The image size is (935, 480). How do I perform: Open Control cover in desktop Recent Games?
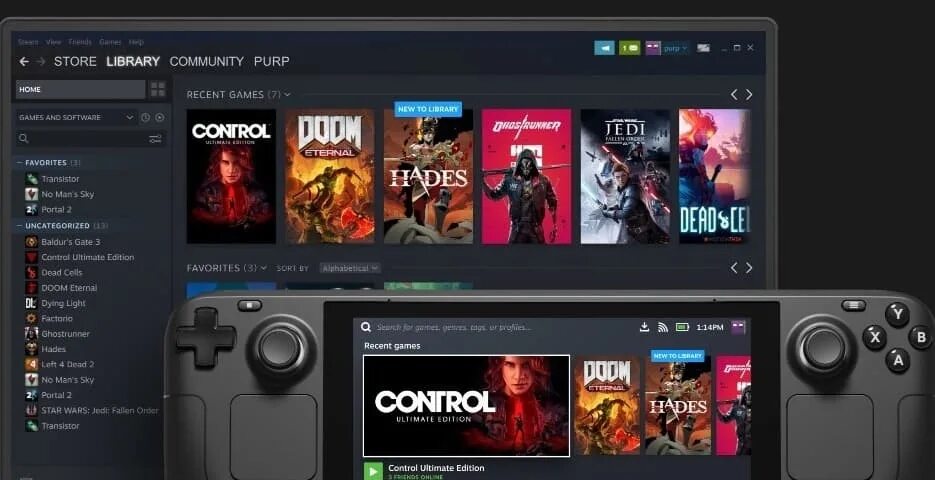tap(231, 176)
